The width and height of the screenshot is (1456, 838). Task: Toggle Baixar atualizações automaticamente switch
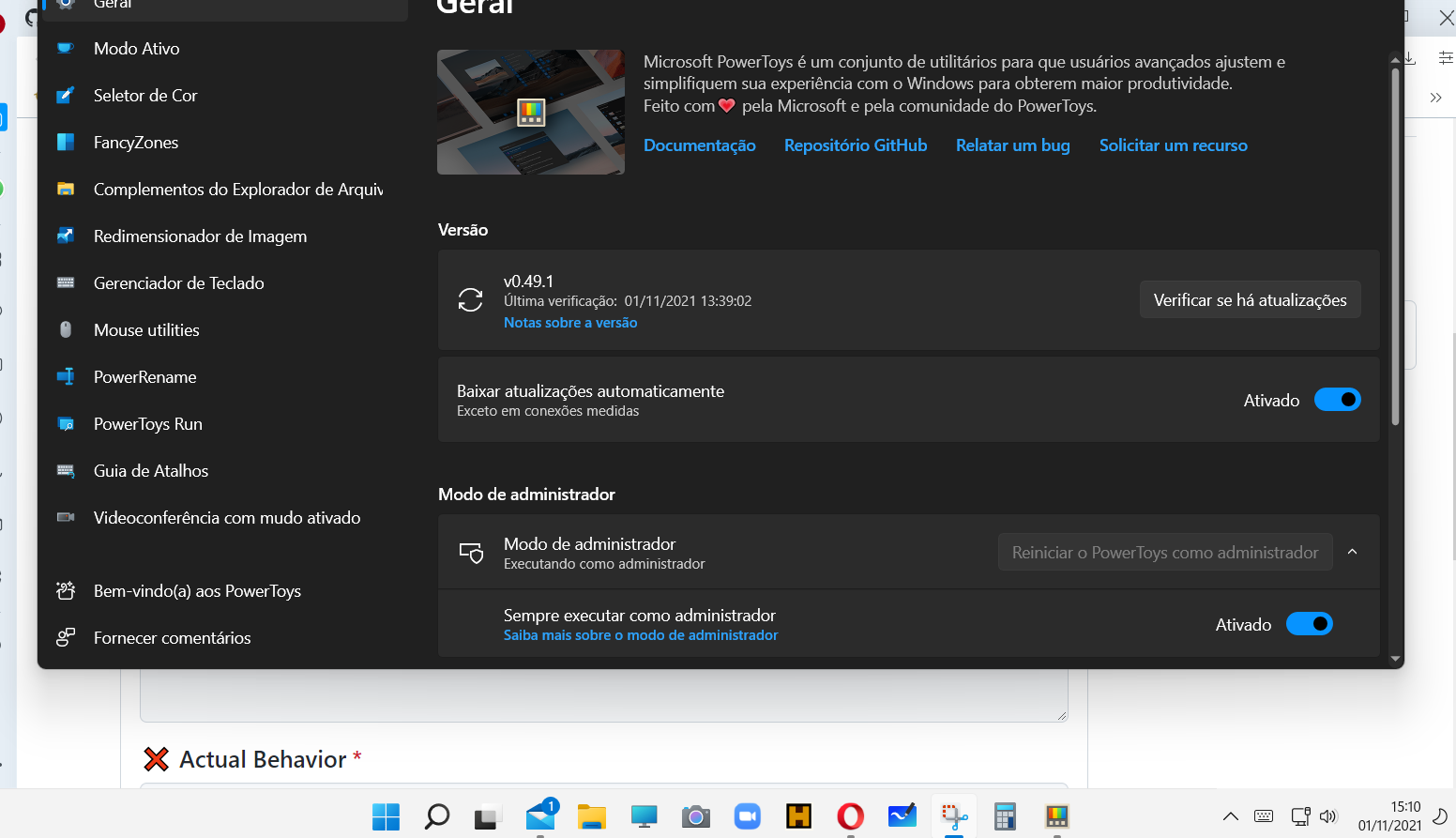coord(1338,400)
